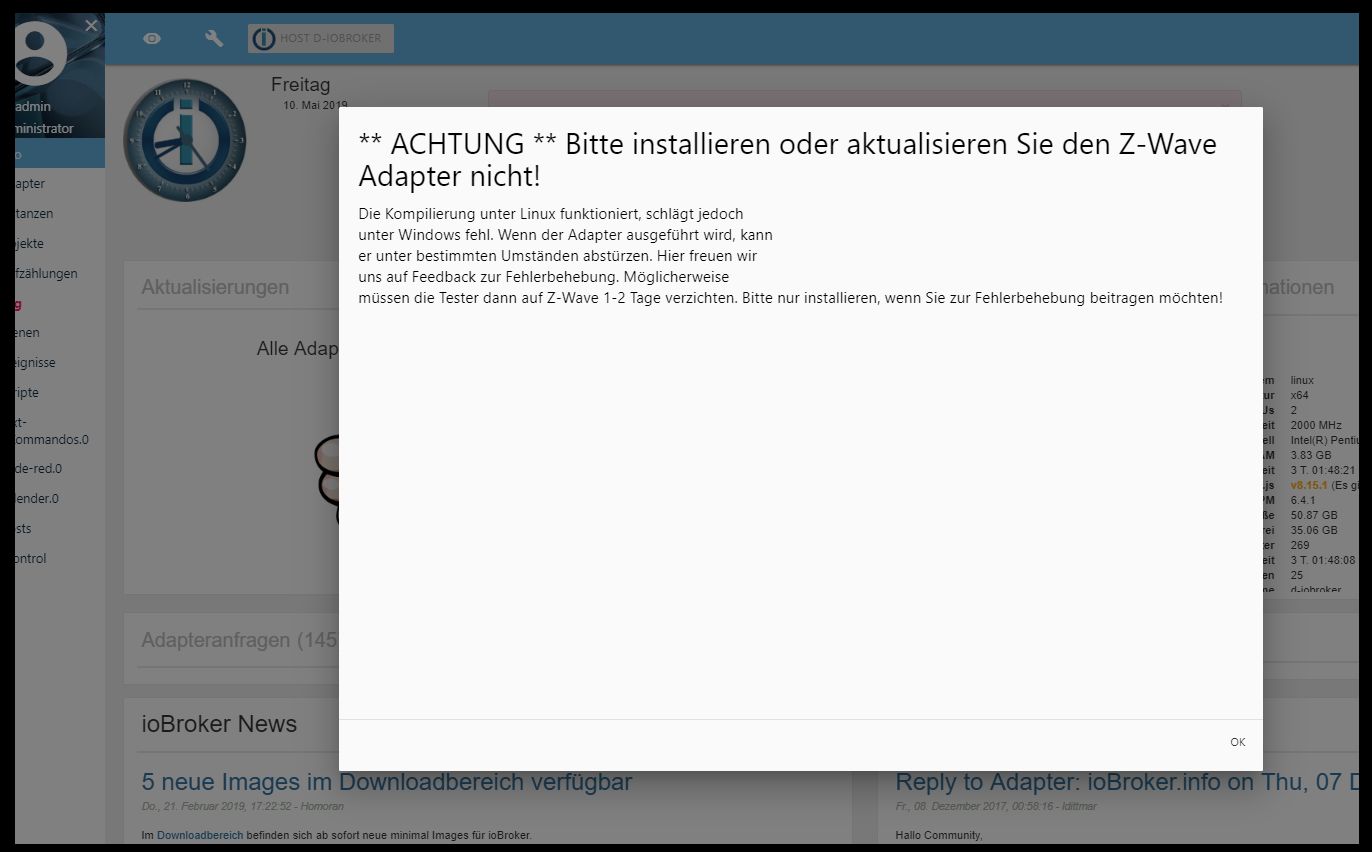Click the v8.15.1 Node.js version value
1372x852 pixels.
tap(1309, 485)
